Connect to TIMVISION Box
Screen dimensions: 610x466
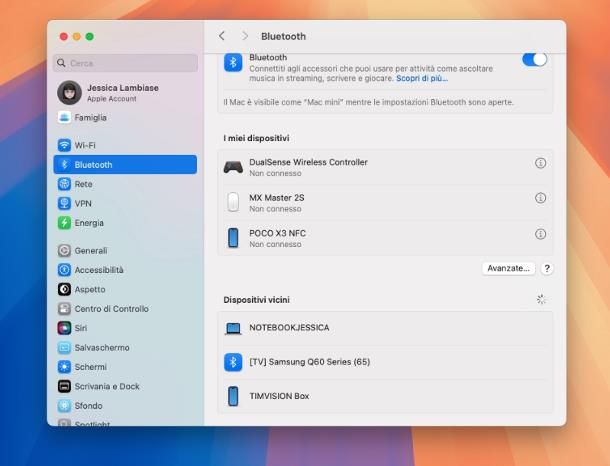click(x=385, y=396)
